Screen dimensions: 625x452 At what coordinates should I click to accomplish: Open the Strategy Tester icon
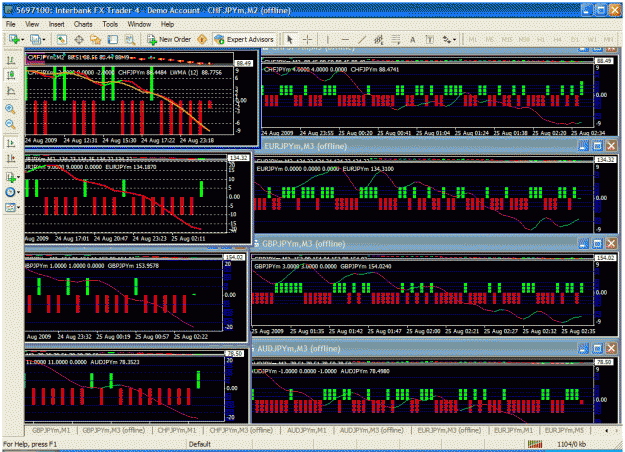(130, 39)
